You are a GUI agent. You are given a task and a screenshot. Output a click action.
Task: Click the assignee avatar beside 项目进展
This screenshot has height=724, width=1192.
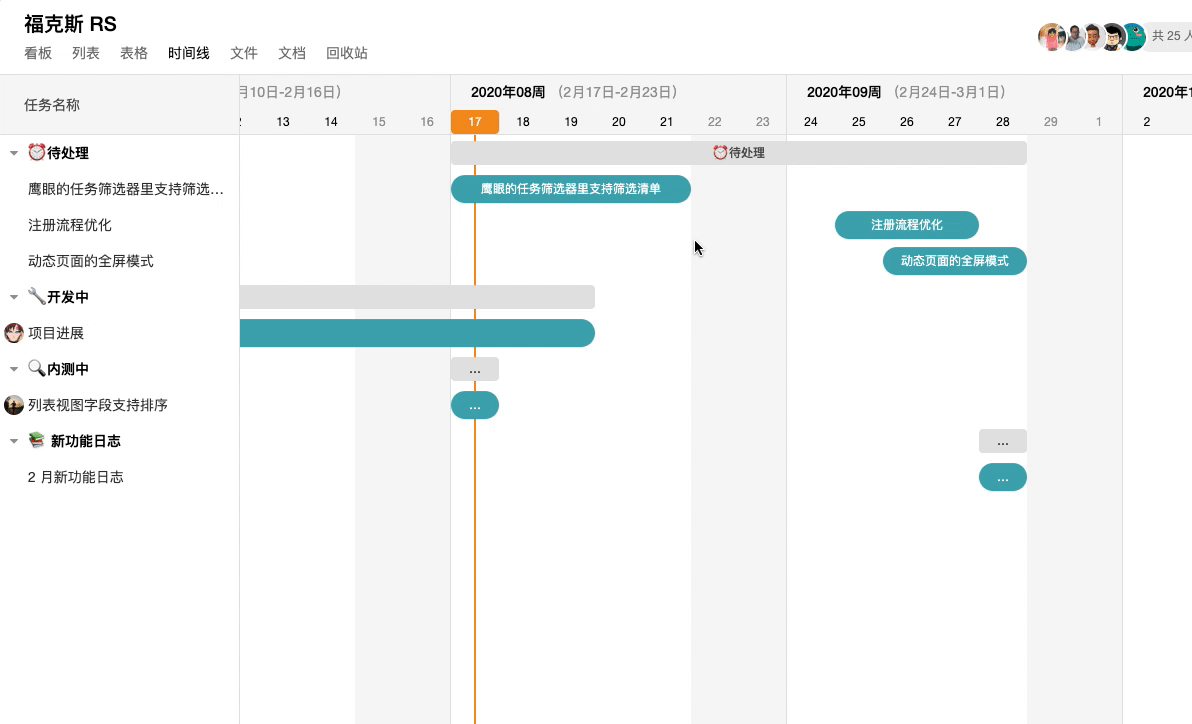click(14, 333)
